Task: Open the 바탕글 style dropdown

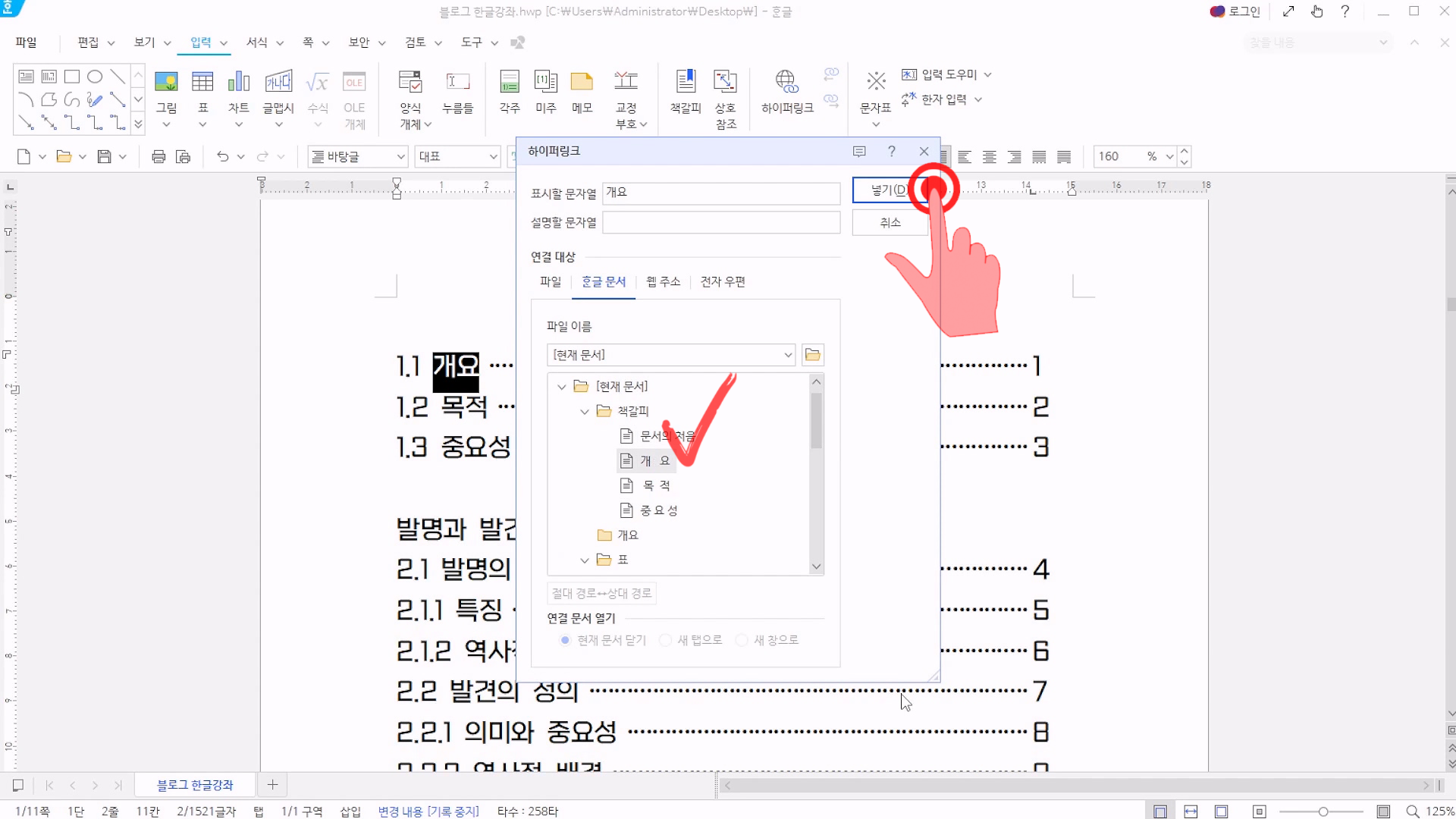Action: point(401,157)
